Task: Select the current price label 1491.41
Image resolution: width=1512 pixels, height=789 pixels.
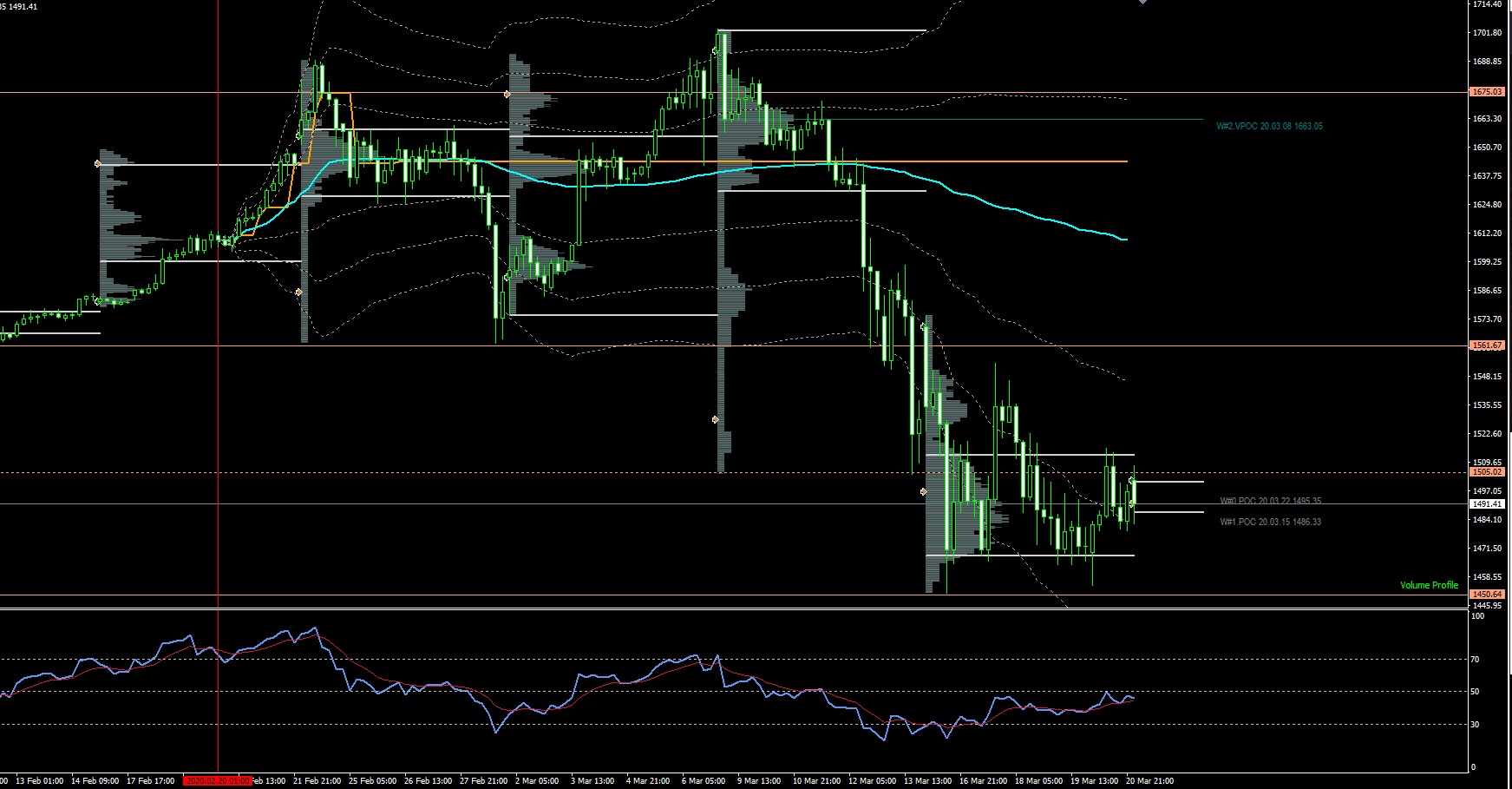Action: tap(1486, 503)
